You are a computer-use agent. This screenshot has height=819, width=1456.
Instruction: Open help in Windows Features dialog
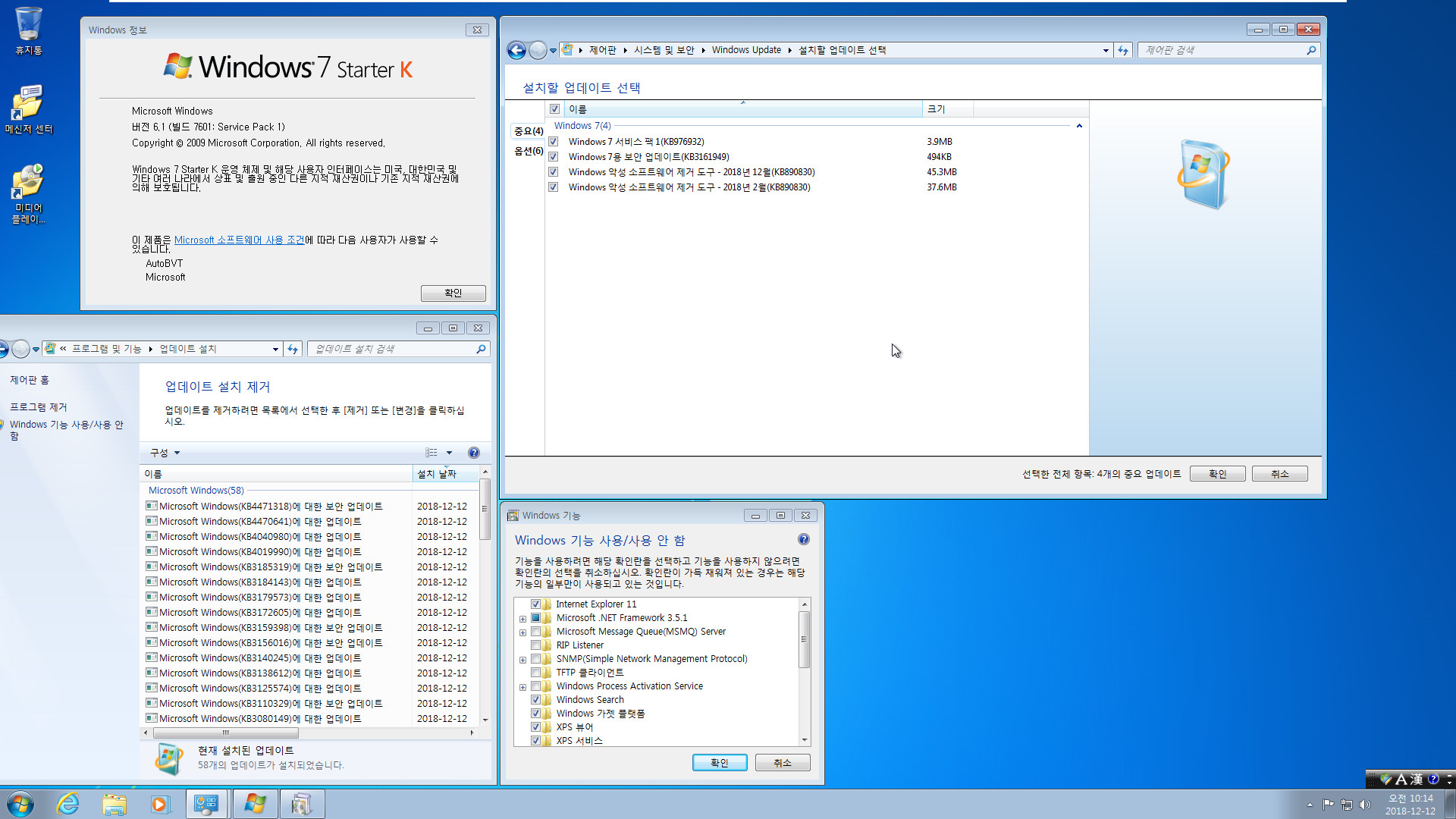[x=804, y=539]
